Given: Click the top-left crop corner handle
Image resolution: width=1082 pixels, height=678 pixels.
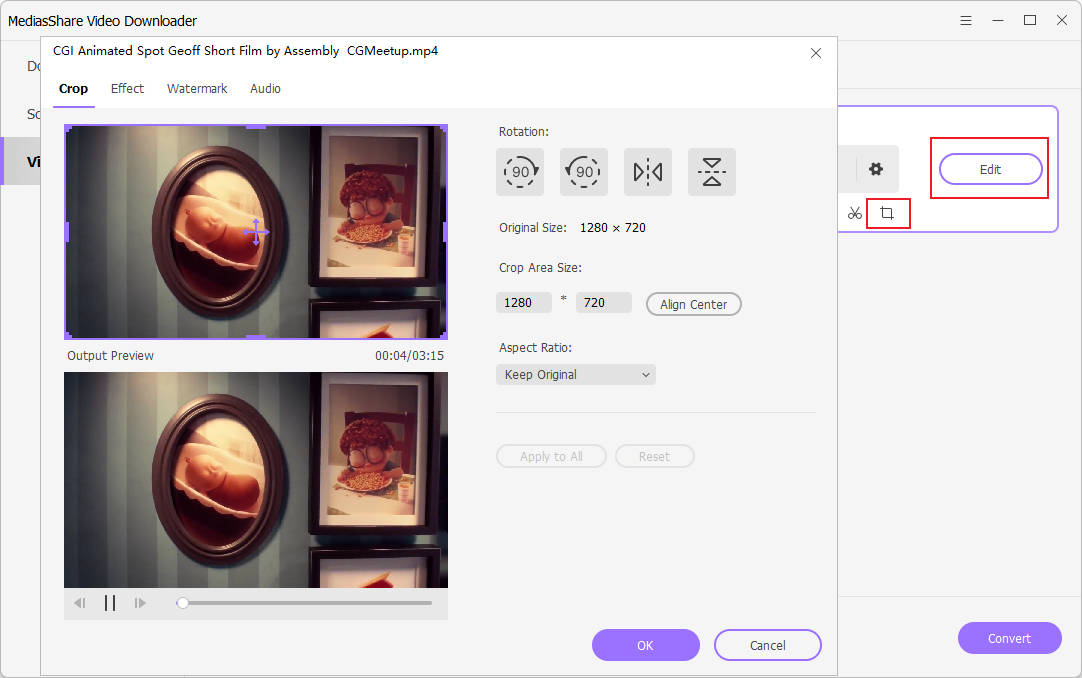Looking at the screenshot, I should tap(68, 128).
